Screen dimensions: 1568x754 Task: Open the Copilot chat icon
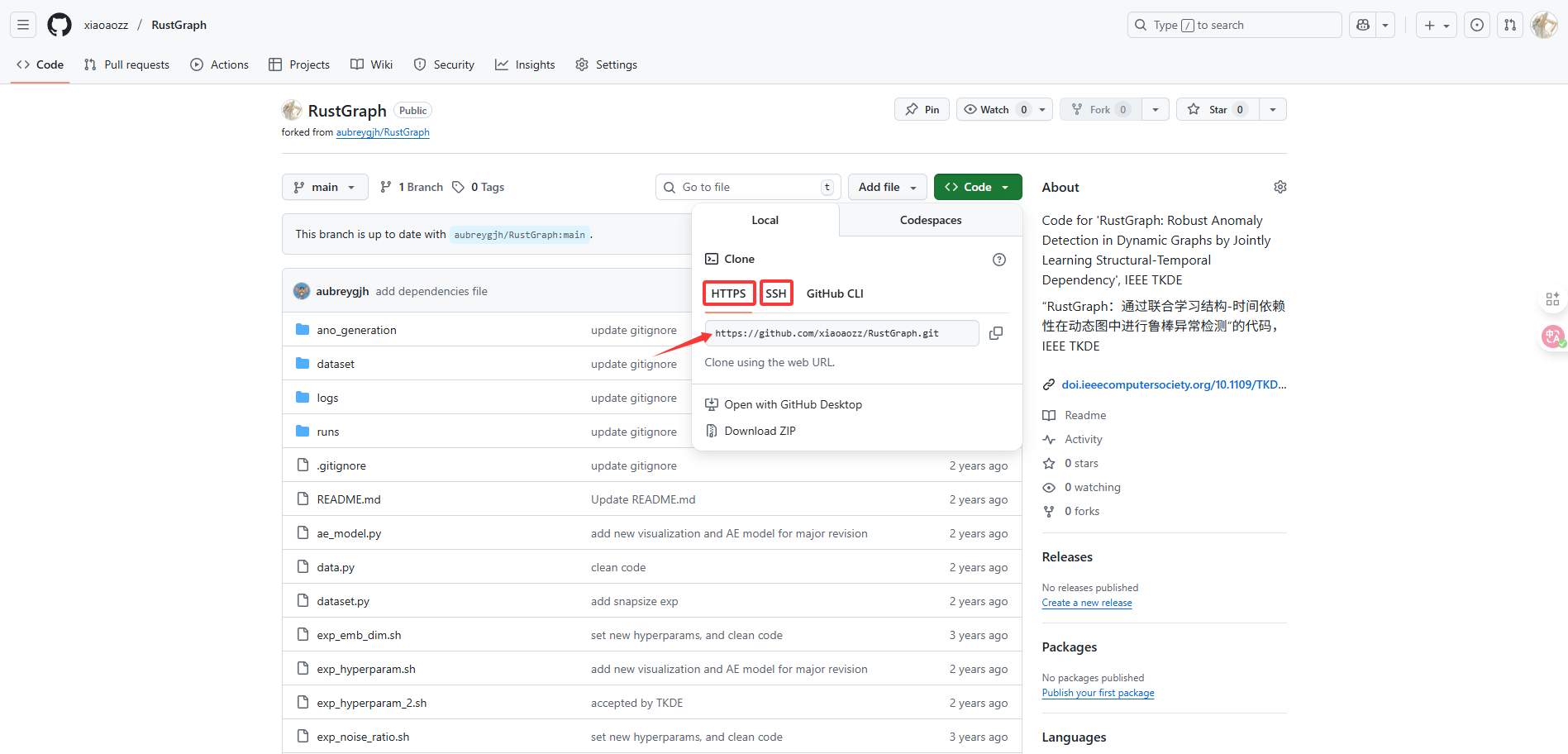point(1363,25)
